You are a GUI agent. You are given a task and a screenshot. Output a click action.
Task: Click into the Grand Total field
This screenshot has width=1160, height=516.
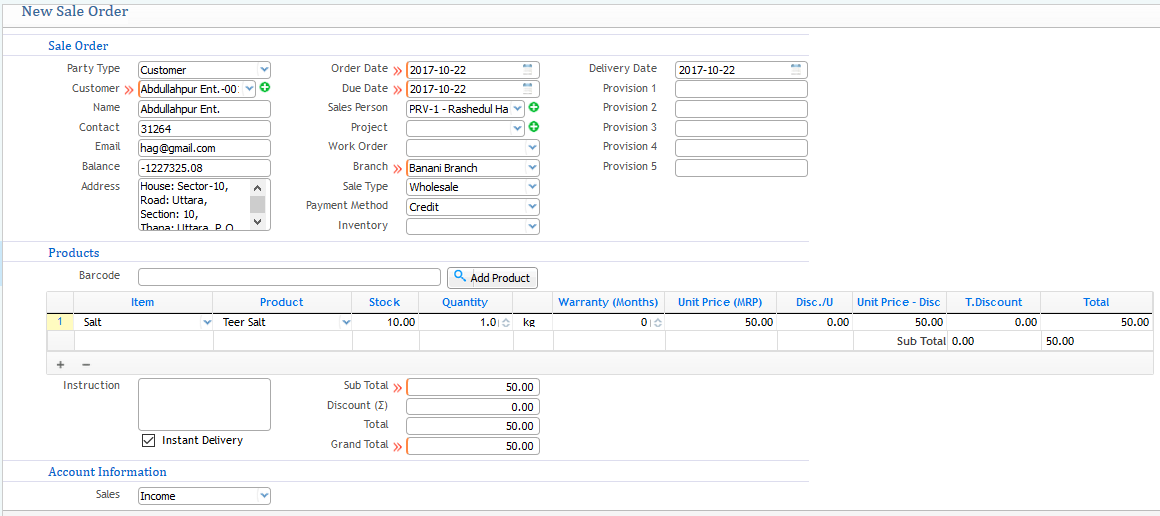473,446
